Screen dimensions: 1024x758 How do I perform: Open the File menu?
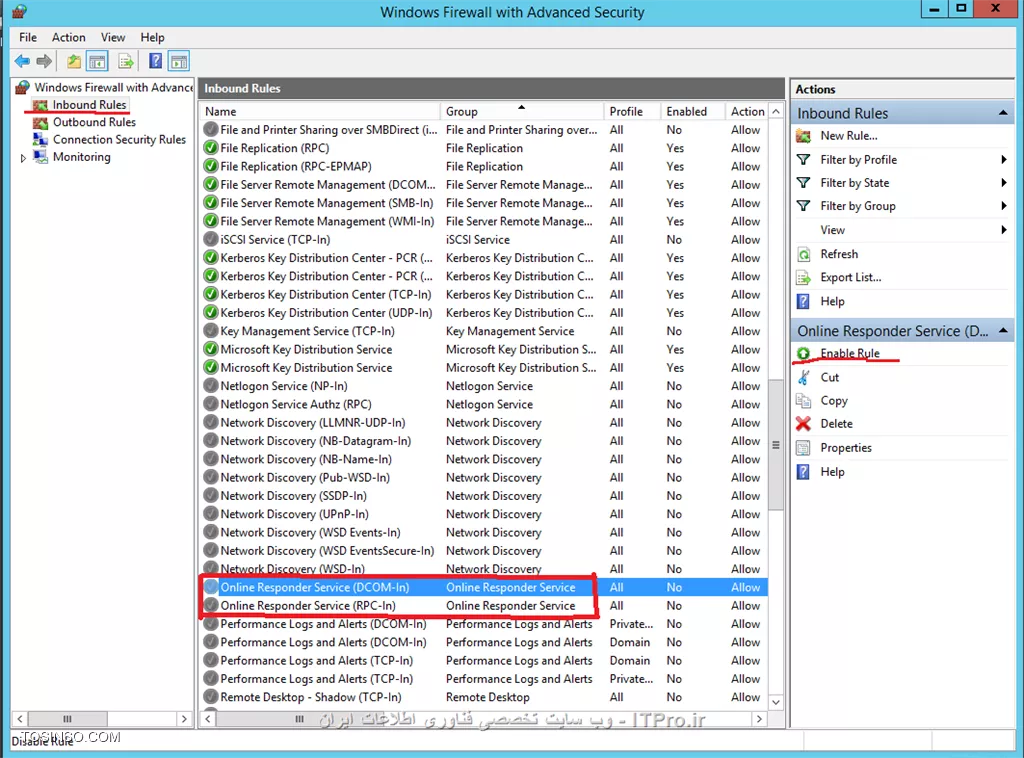(x=28, y=37)
